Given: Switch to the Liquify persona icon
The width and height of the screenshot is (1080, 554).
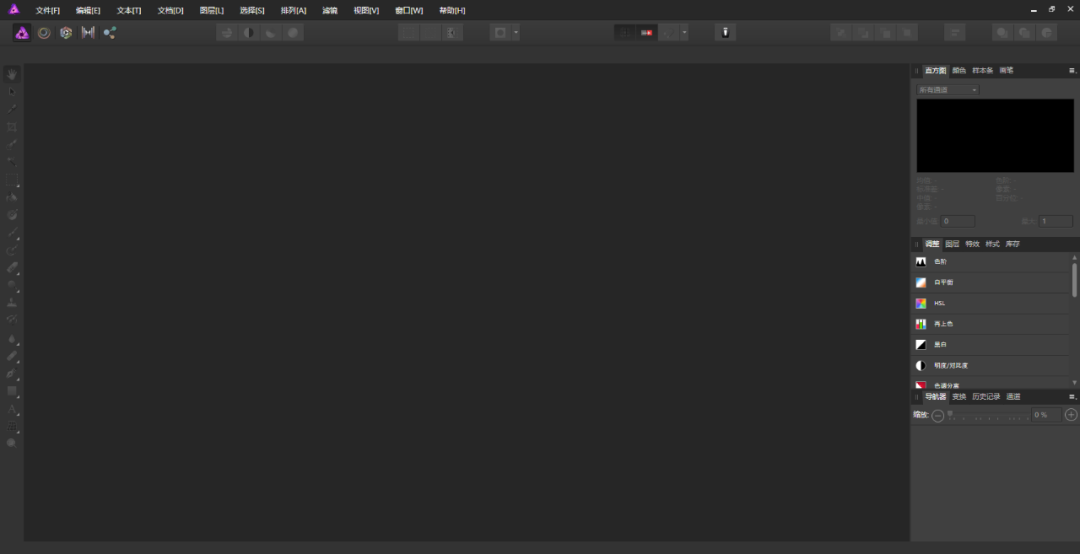Looking at the screenshot, I should pyautogui.click(x=44, y=32).
